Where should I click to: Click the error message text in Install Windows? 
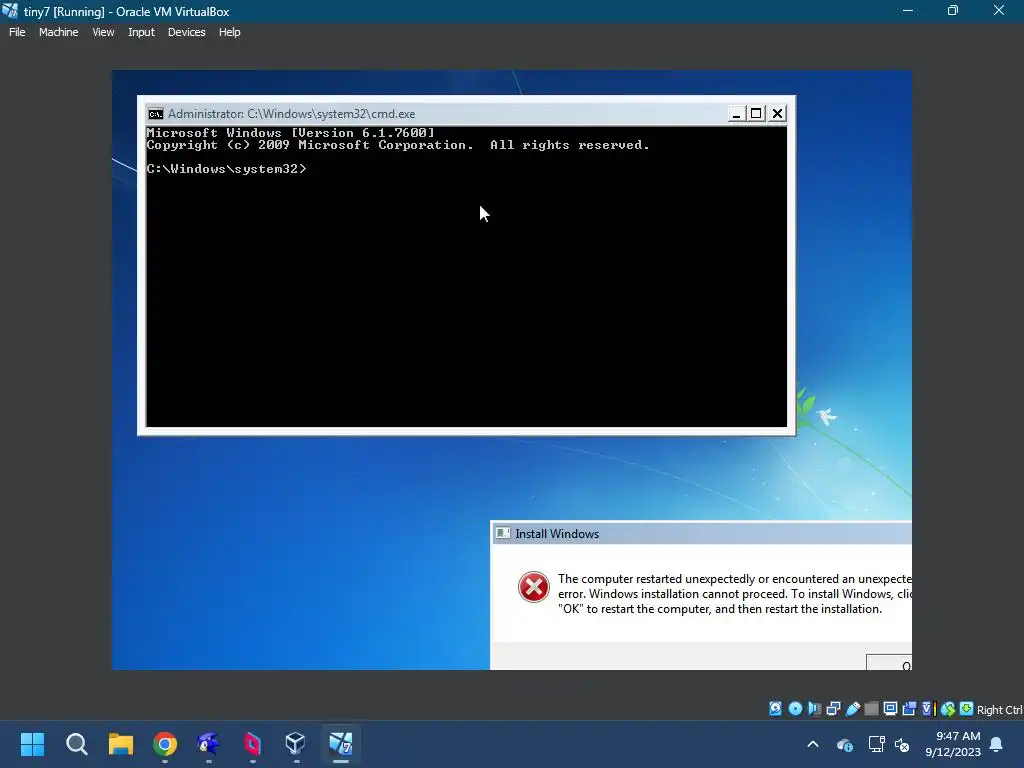(x=735, y=594)
